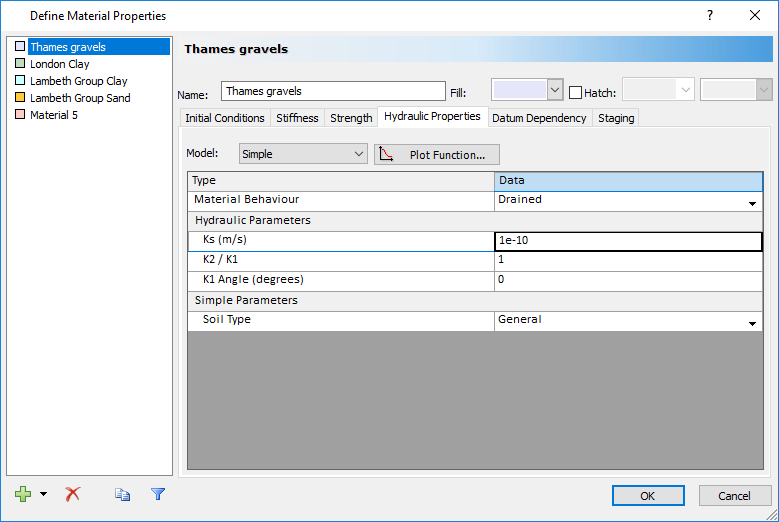Expand the Soil Type General dropdown
Viewport: 779px width, 522px height.
click(x=752, y=324)
